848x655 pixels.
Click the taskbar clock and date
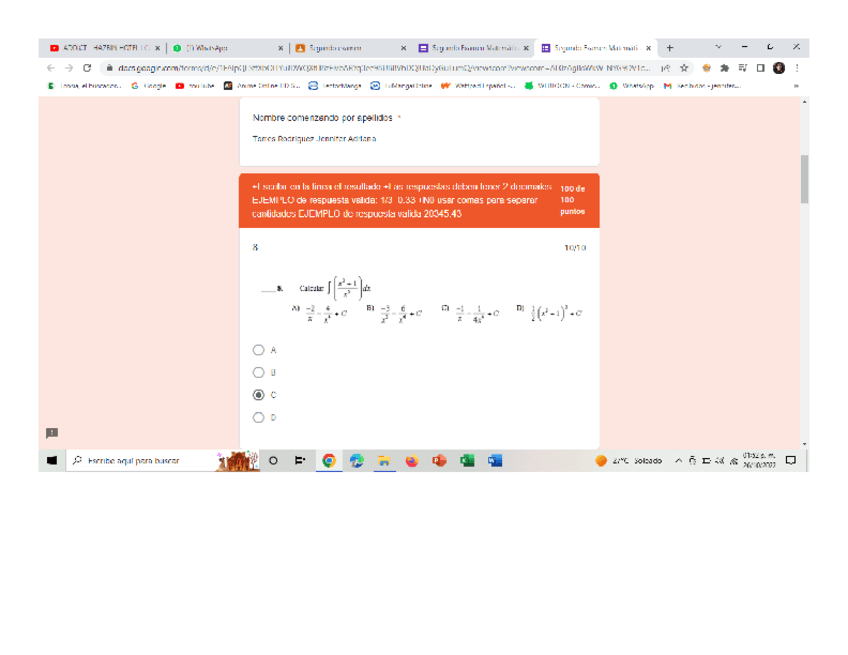[759, 460]
